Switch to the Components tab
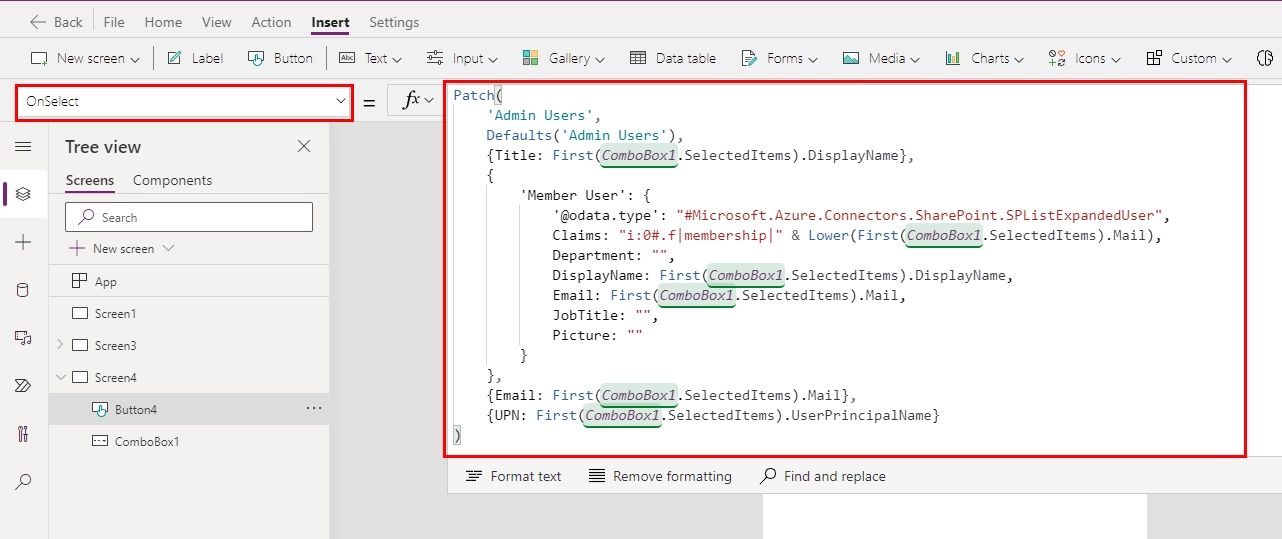1282x539 pixels. coord(173,181)
